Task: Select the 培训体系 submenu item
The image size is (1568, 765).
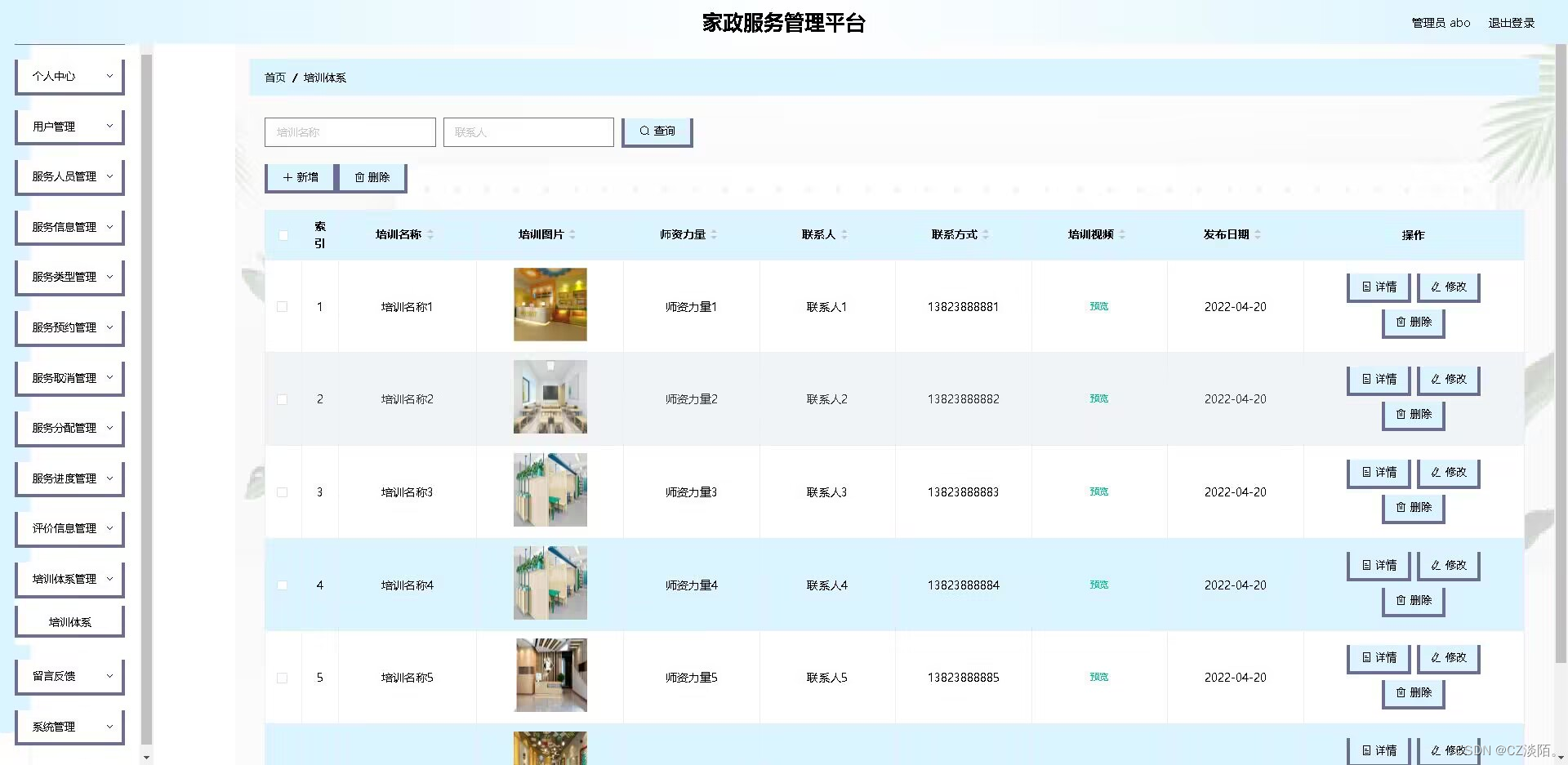Action: pos(69,622)
